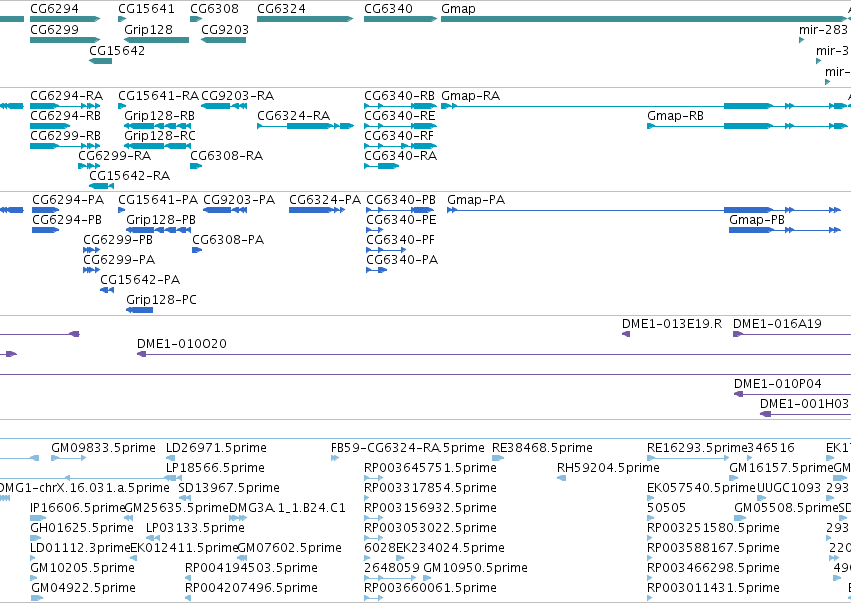This screenshot has width=851, height=603.
Task: Click the CG15641-PA protein label
Action: (158, 200)
